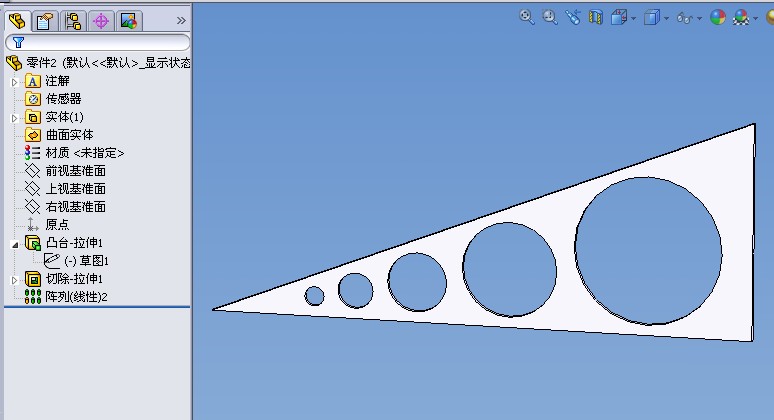Open the Apply Scene dropdown arrow

755,19
